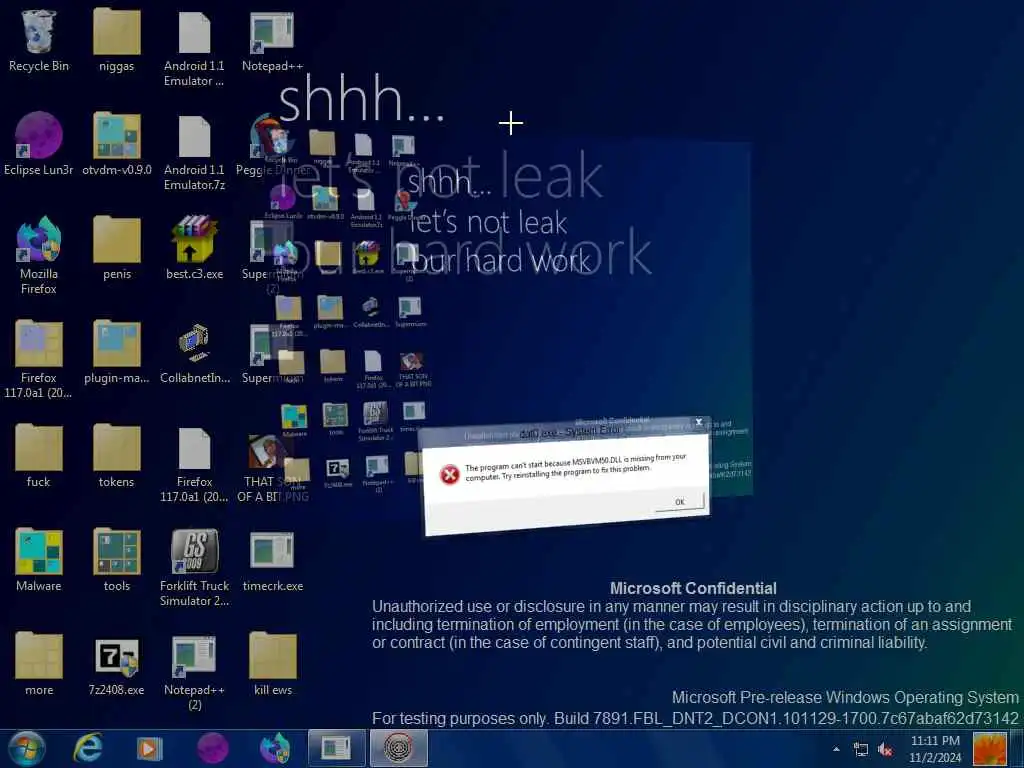The height and width of the screenshot is (768, 1024).
Task: Select the Notepad++ (2) shortcut icon
Action: (194, 671)
